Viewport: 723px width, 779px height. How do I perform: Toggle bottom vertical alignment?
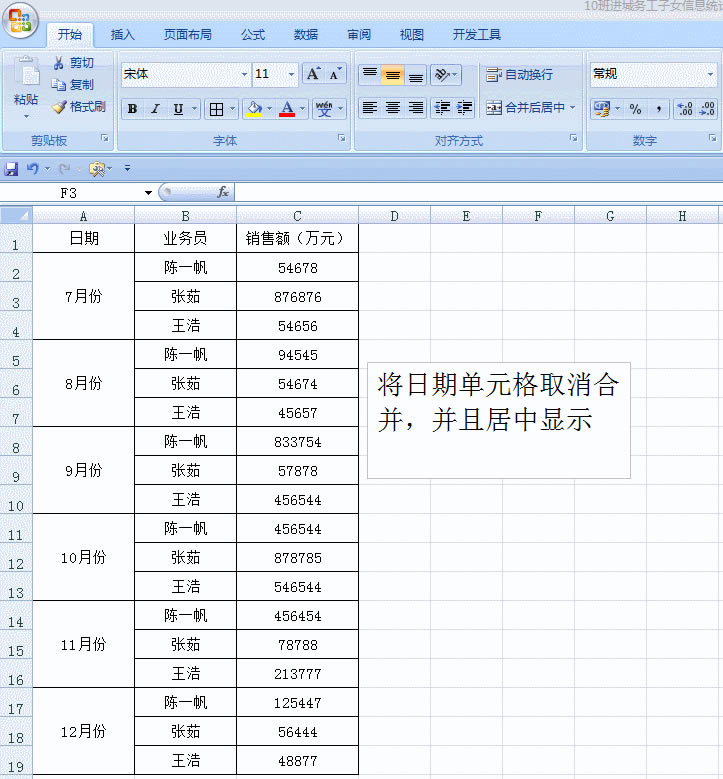[x=415, y=75]
